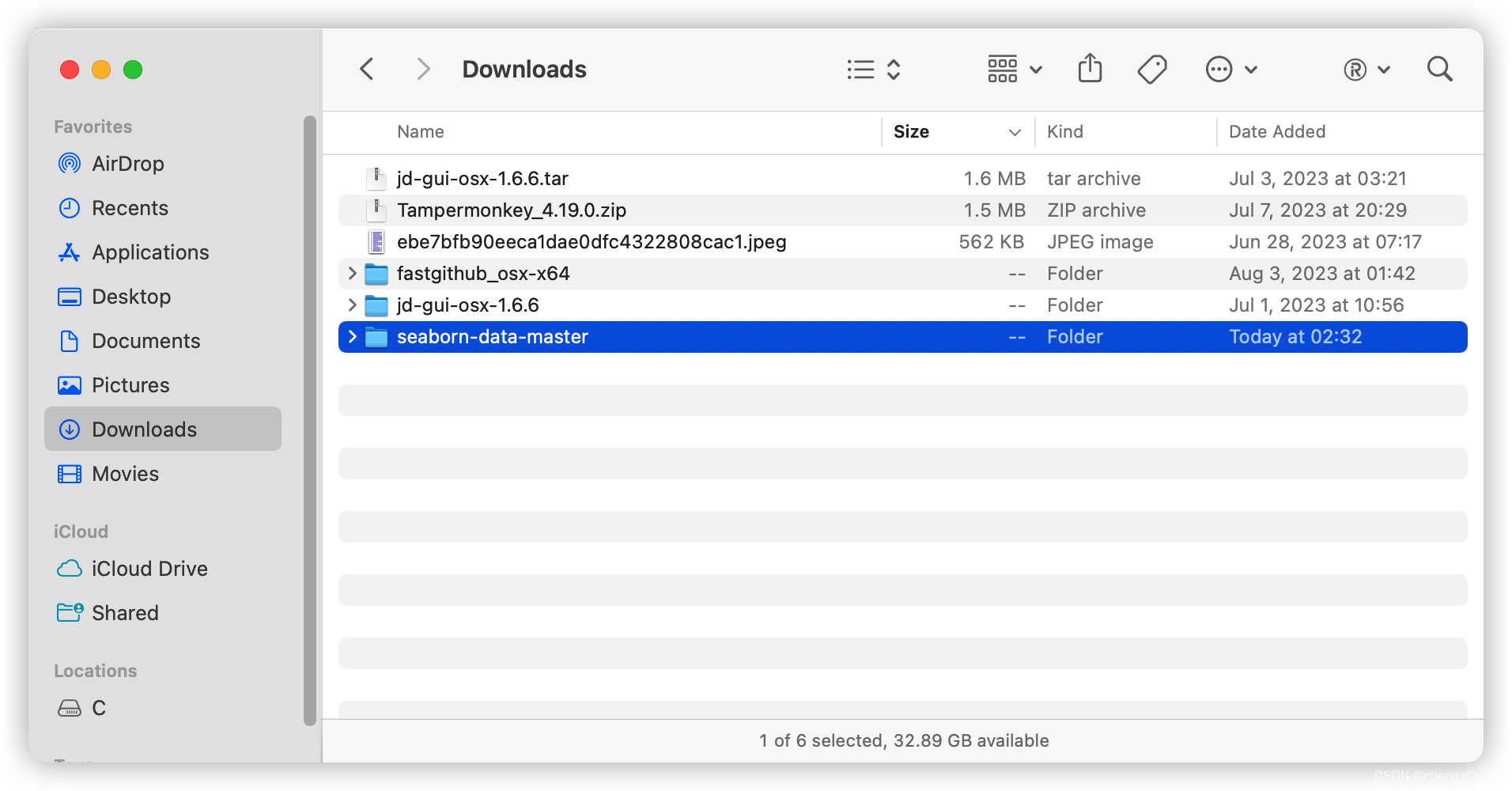The image size is (1512, 791).
Task: Open the grouping dropdown in toolbar
Action: point(1014,69)
